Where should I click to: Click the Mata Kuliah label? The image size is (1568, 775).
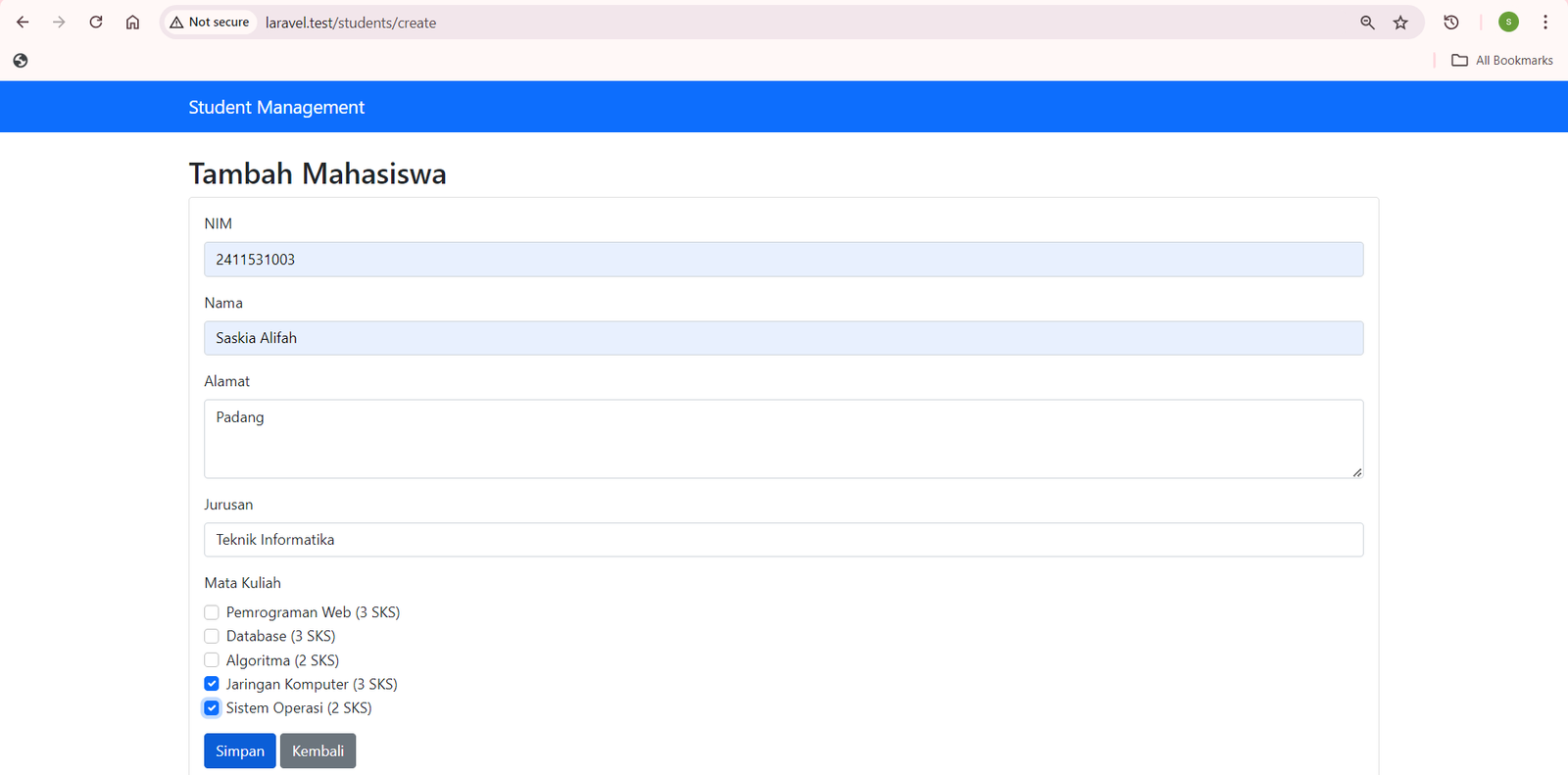tap(242, 583)
